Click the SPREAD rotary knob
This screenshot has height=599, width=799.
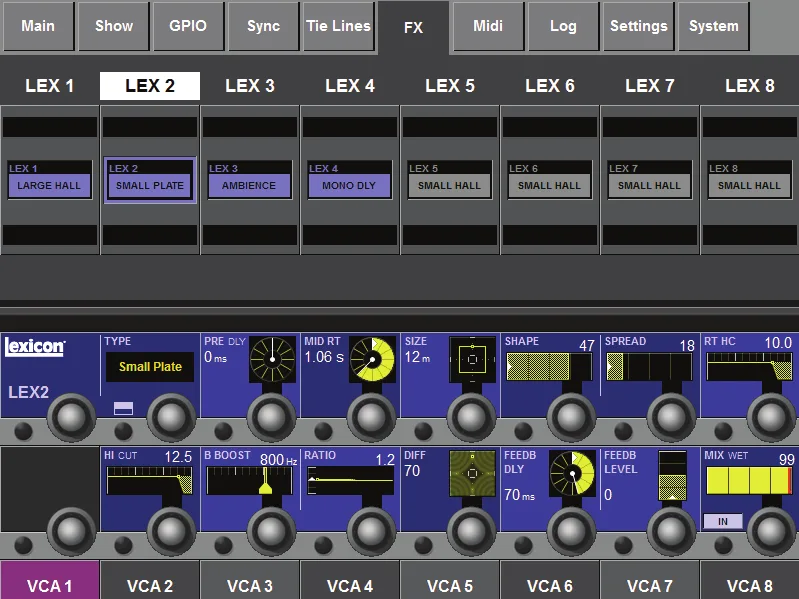[671, 417]
